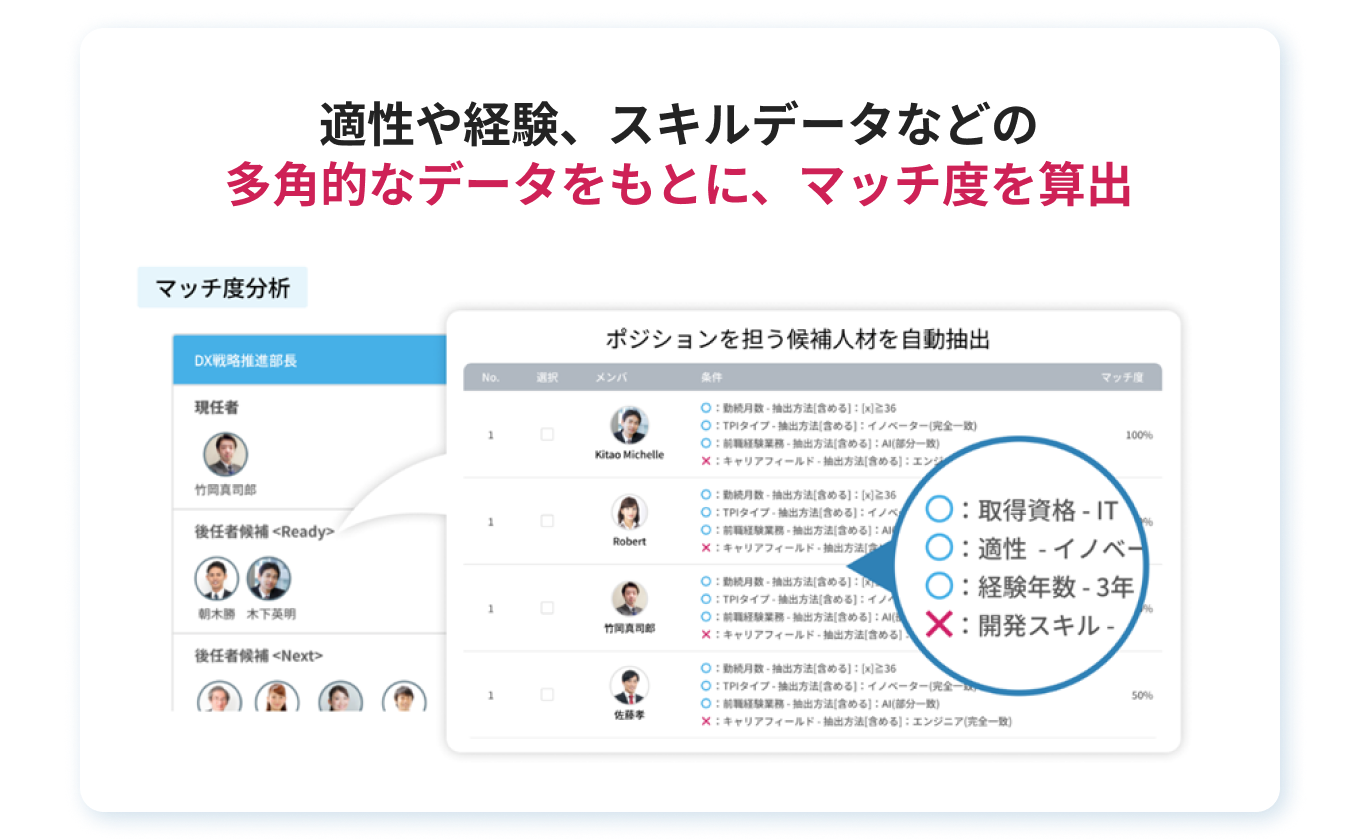Click Kitao Michelle's avatar in candidate table
Viewport: 1360px width, 840px height.
(x=629, y=425)
